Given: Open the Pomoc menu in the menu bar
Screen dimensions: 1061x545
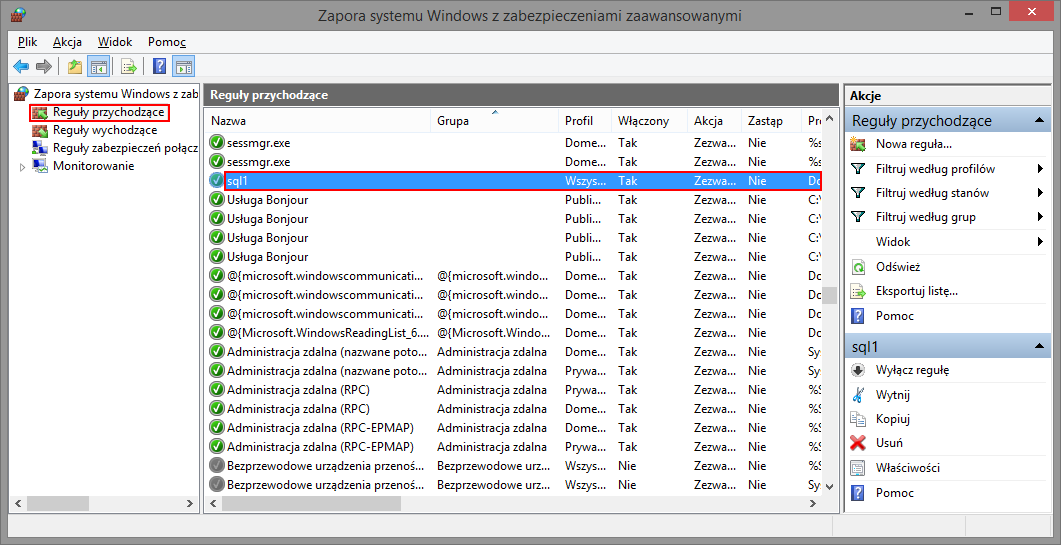Looking at the screenshot, I should tap(167, 42).
